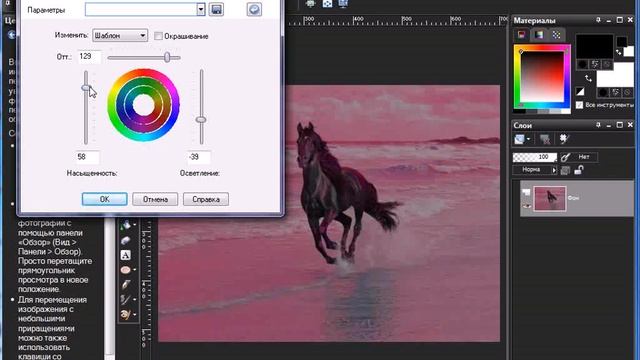Click the Отмена button
640x360 pixels.
tap(155, 199)
